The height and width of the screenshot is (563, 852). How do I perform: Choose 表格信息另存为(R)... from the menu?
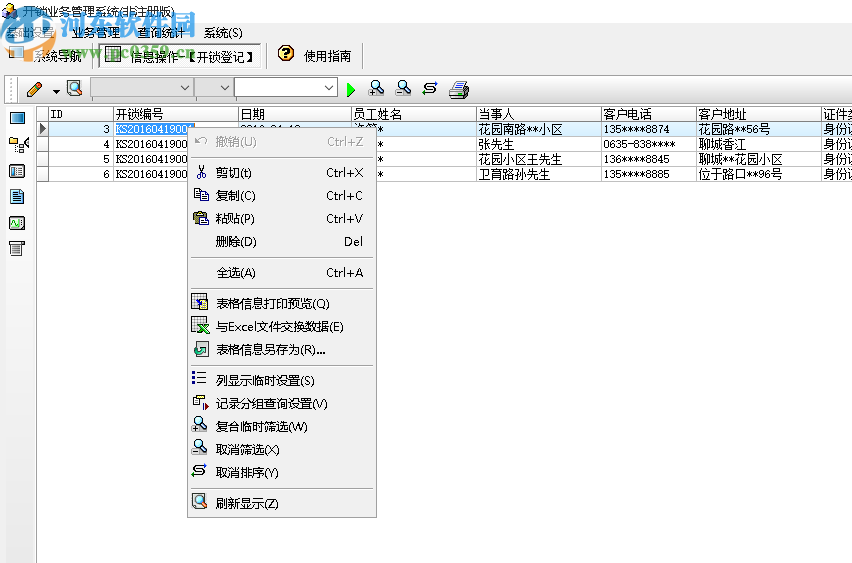[x=282, y=349]
